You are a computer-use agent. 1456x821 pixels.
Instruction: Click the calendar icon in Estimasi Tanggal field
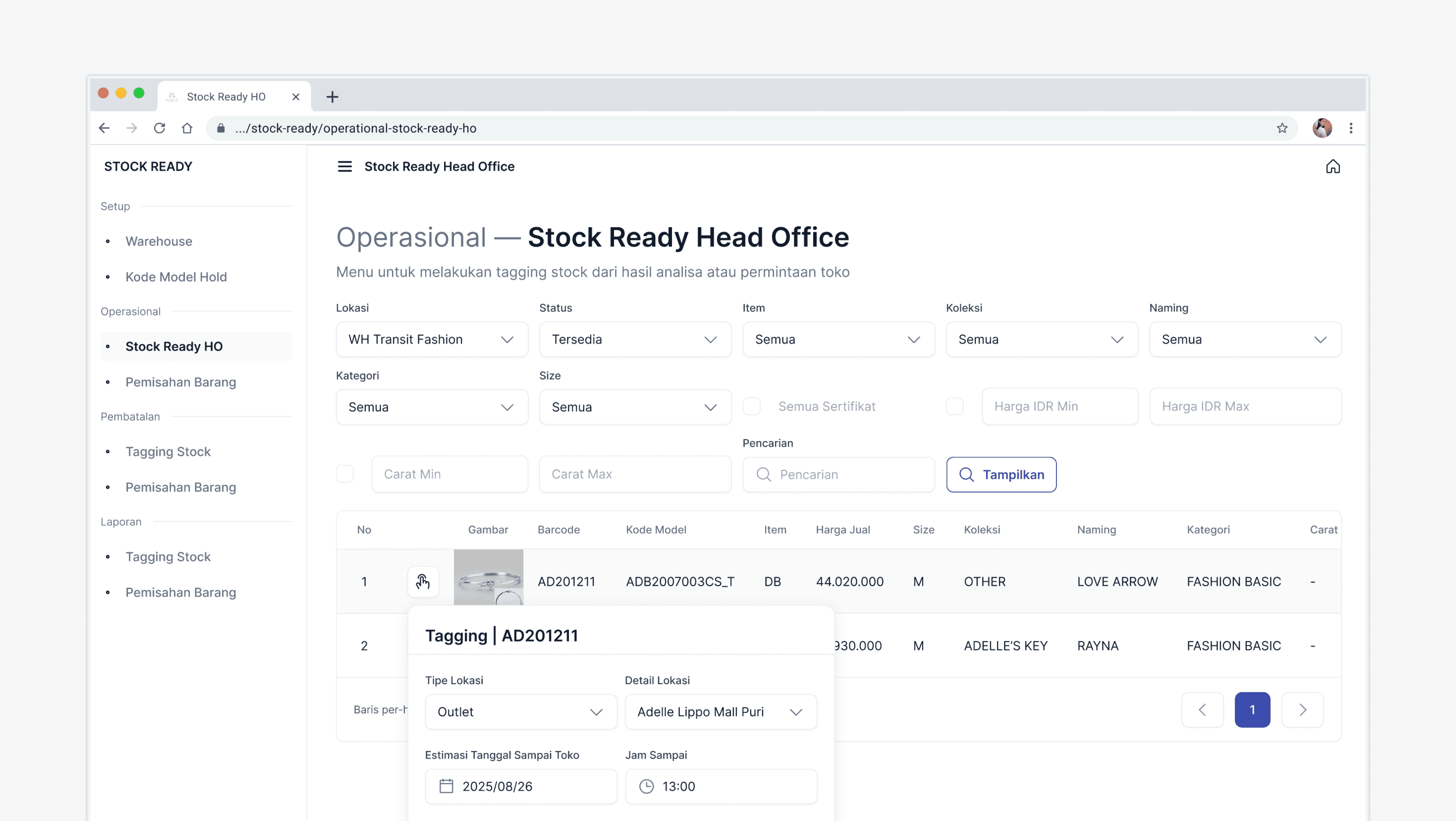tap(447, 786)
